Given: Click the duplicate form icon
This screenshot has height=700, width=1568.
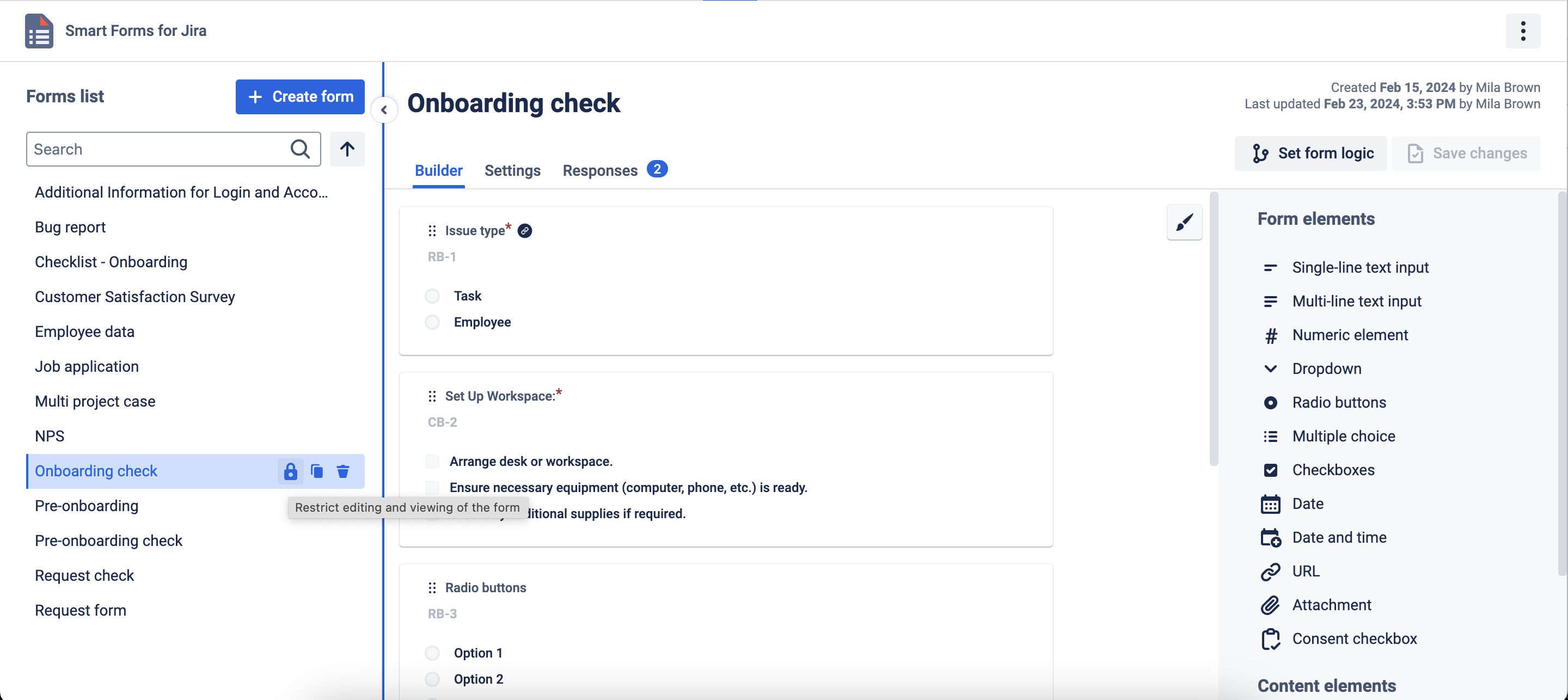Looking at the screenshot, I should 316,470.
